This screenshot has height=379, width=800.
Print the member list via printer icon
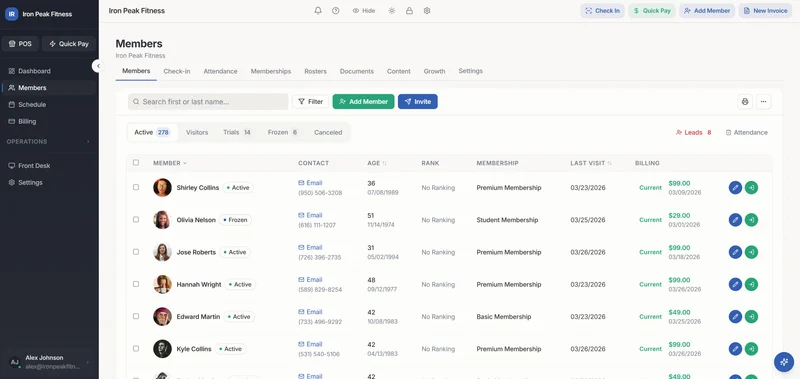click(745, 102)
